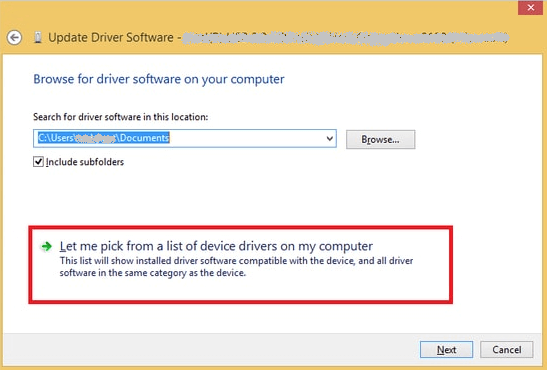
Task: Click the 'This list will show installed driver' description
Action: tap(236, 267)
